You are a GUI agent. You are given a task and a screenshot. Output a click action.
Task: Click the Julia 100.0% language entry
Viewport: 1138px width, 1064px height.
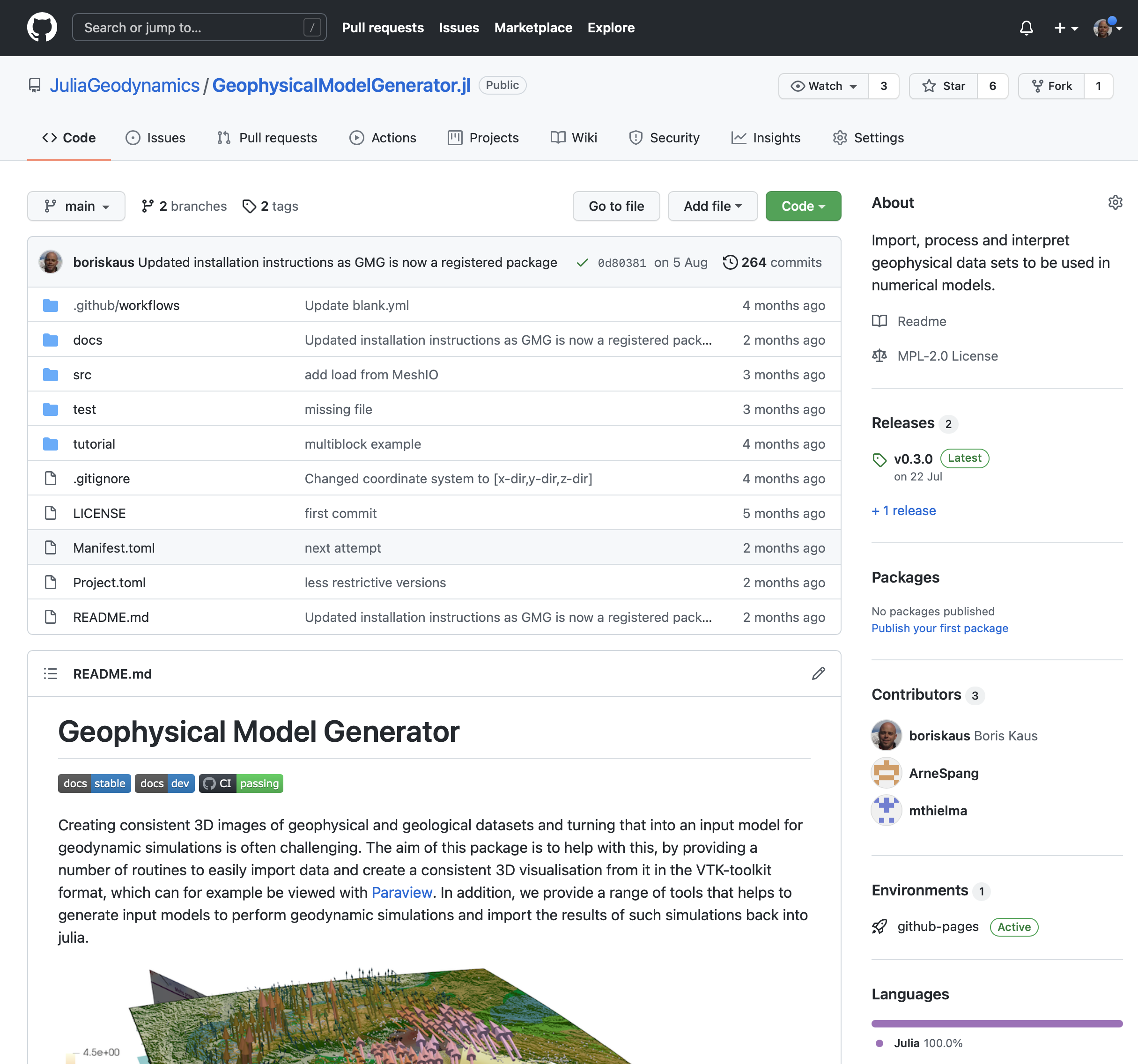[x=919, y=1043]
